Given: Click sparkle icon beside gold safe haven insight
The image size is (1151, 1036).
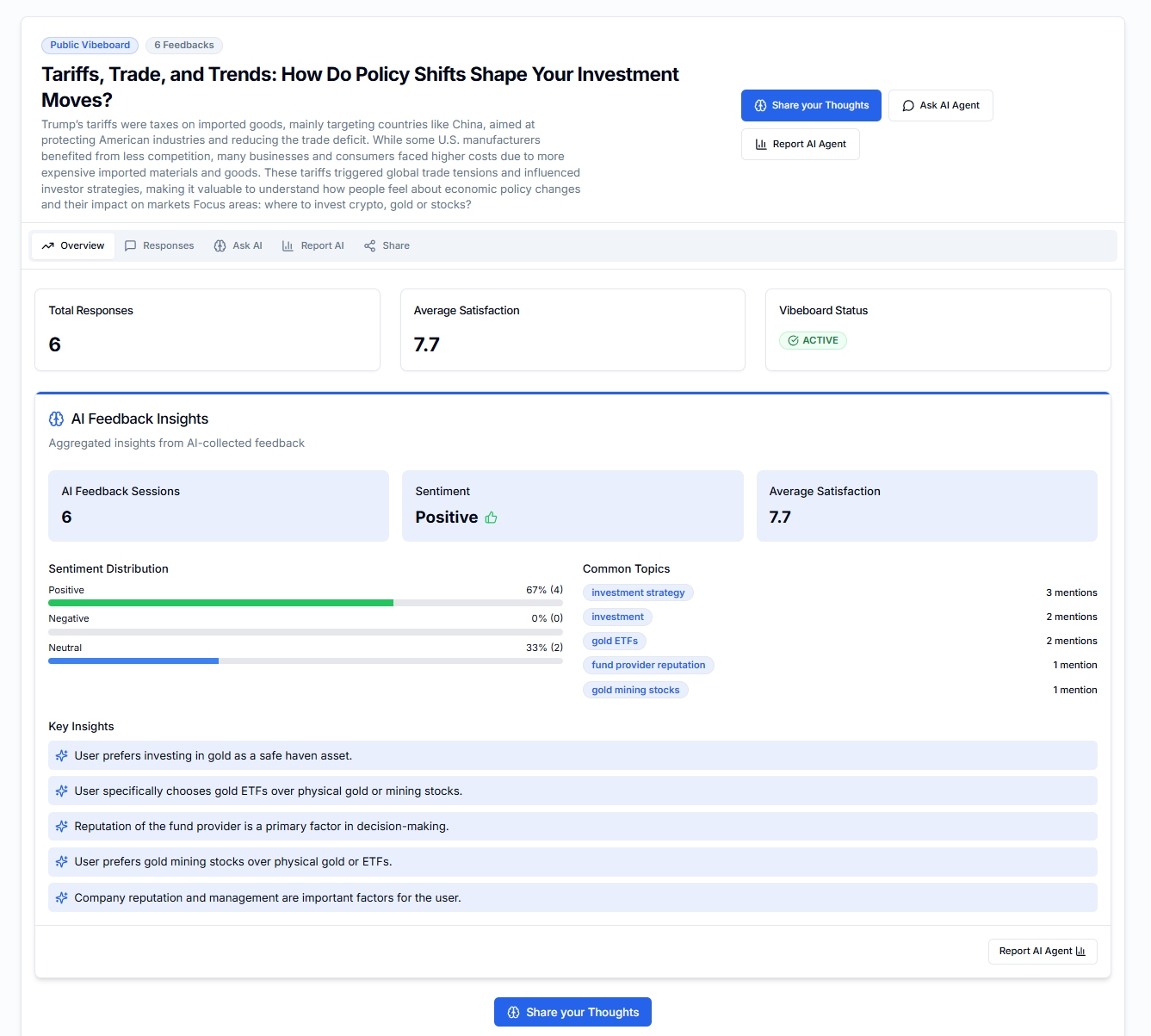Looking at the screenshot, I should tap(62, 756).
